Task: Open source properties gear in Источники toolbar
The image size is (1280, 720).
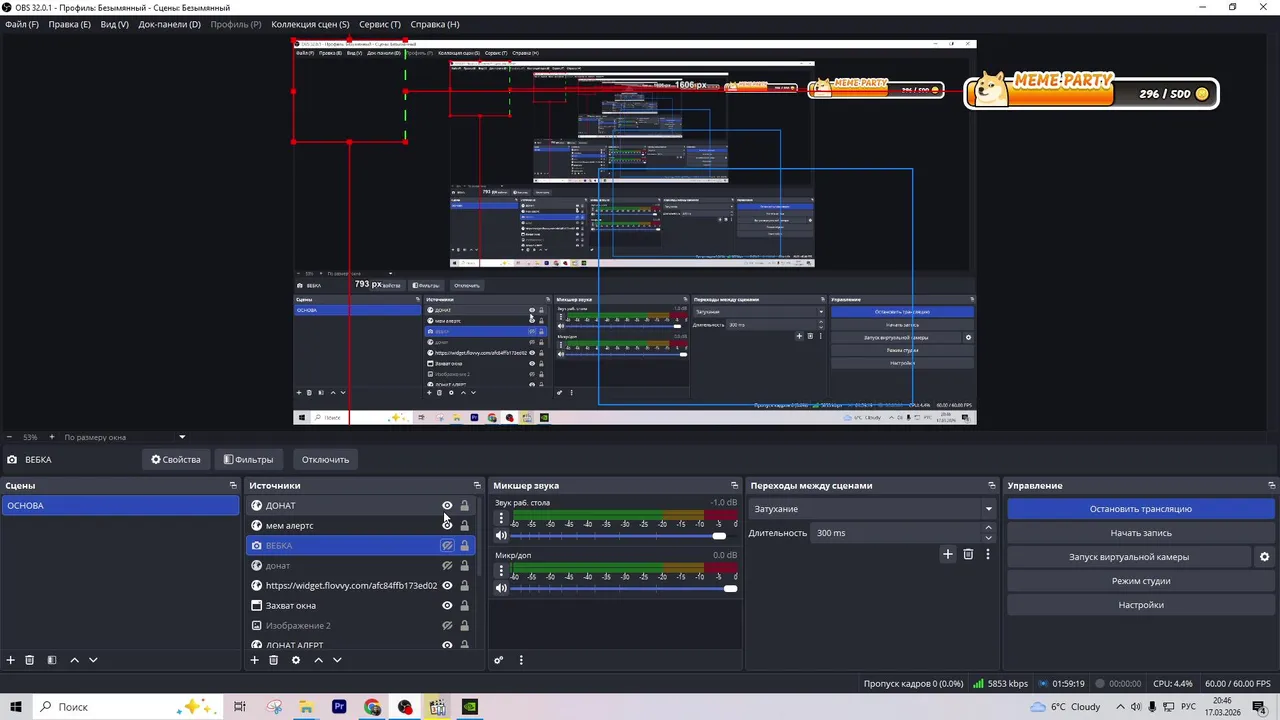Action: coord(295,660)
